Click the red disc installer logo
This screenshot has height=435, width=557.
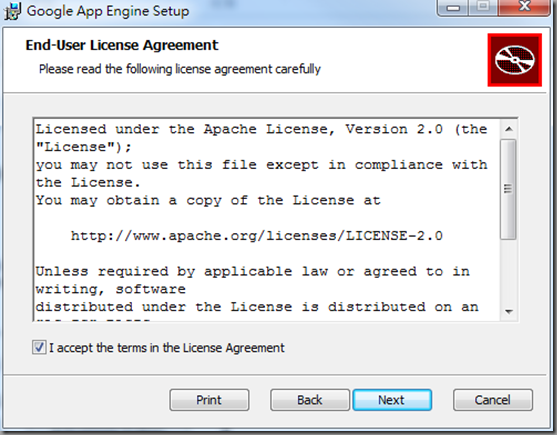515,60
